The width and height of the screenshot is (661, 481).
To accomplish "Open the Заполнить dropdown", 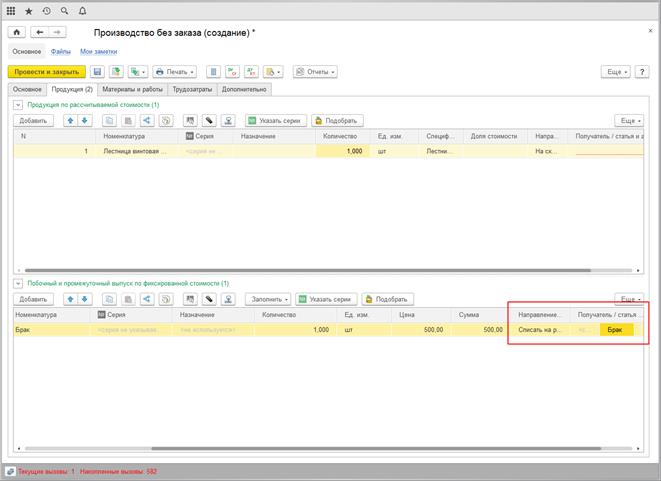I will (x=271, y=299).
